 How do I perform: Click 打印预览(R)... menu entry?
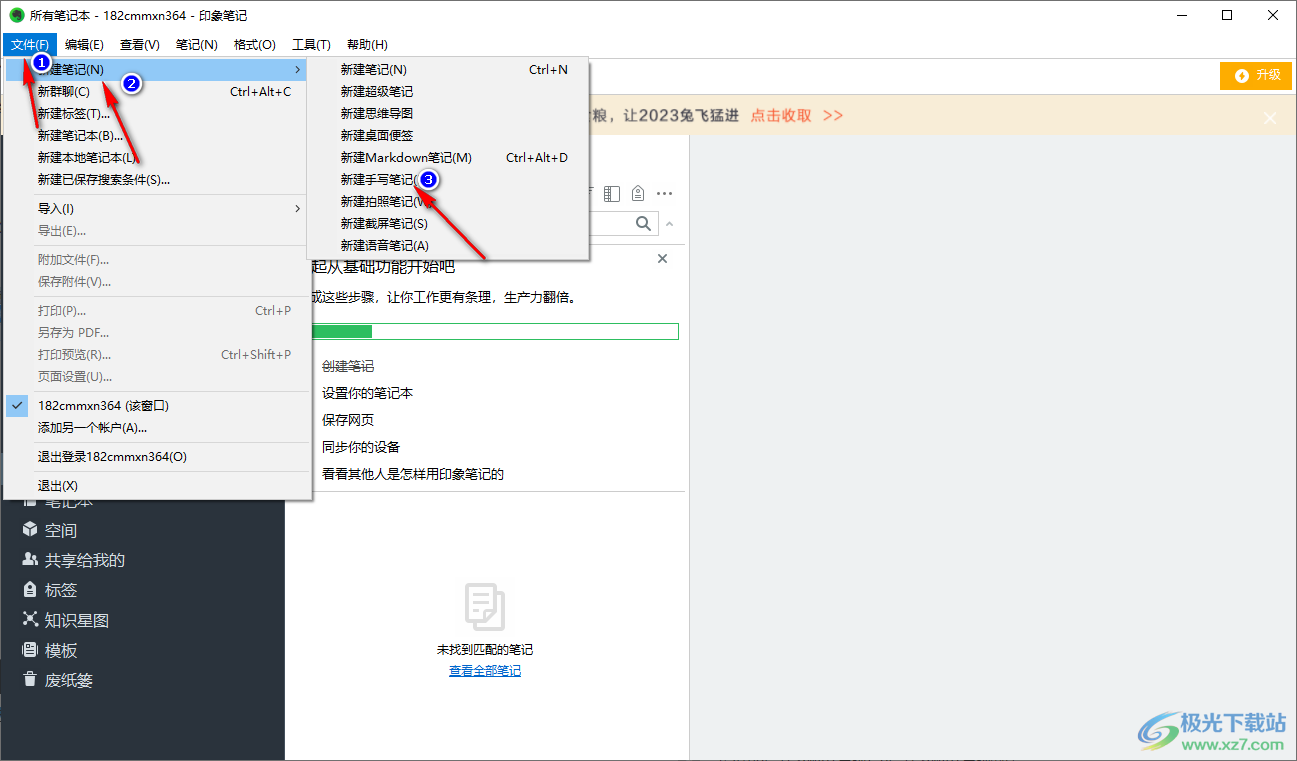click(x=158, y=355)
